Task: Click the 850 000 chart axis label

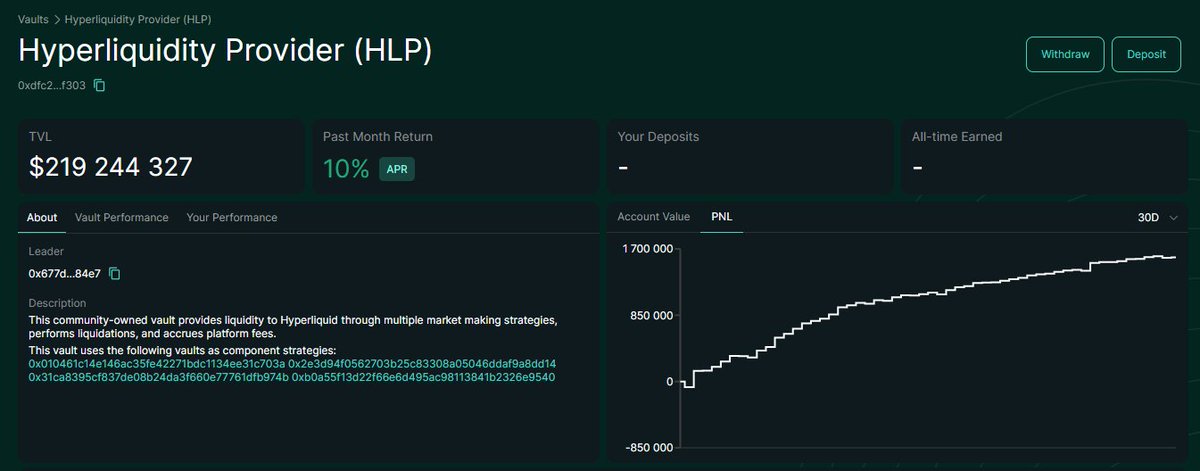Action: (x=652, y=315)
